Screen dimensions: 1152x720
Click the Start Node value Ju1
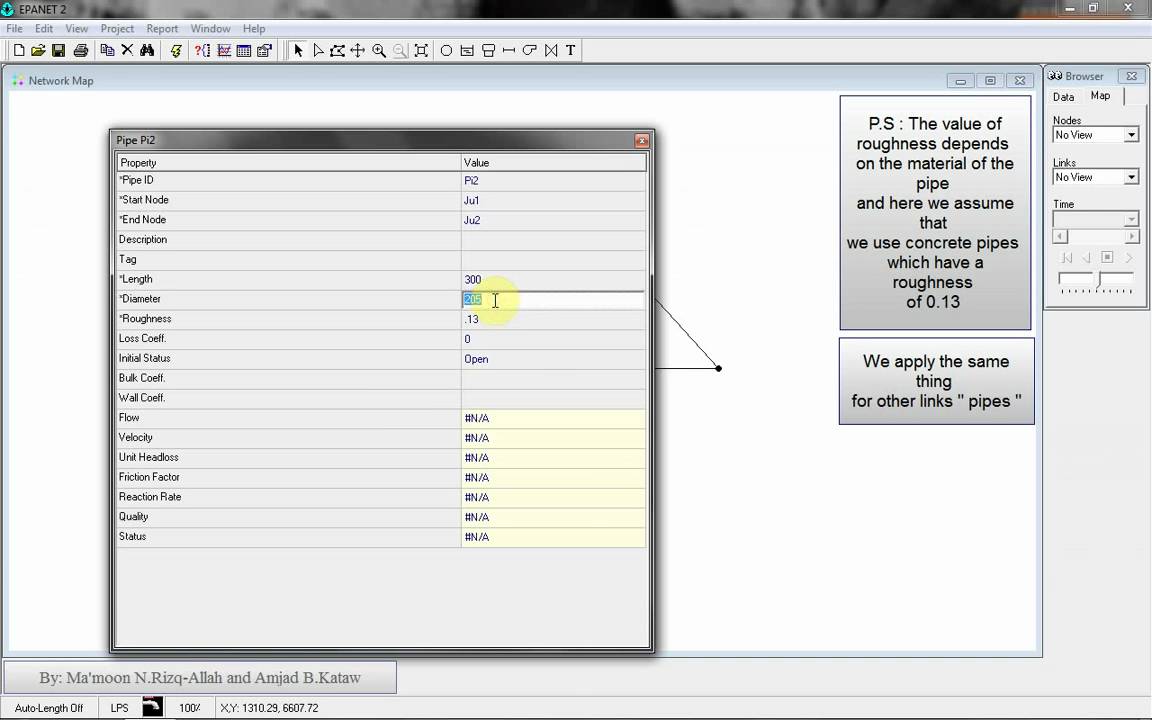coord(472,200)
